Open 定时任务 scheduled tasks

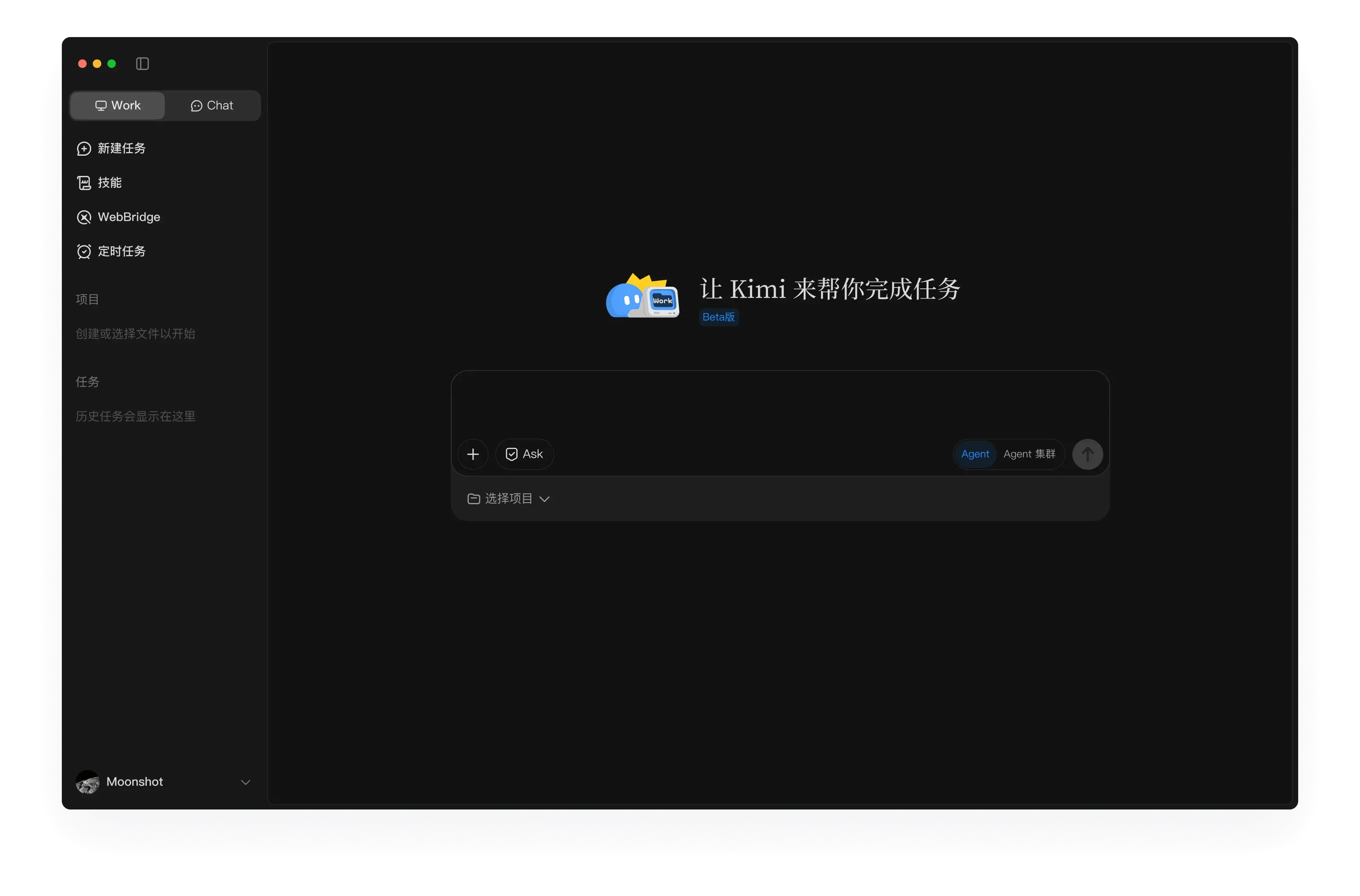111,251
